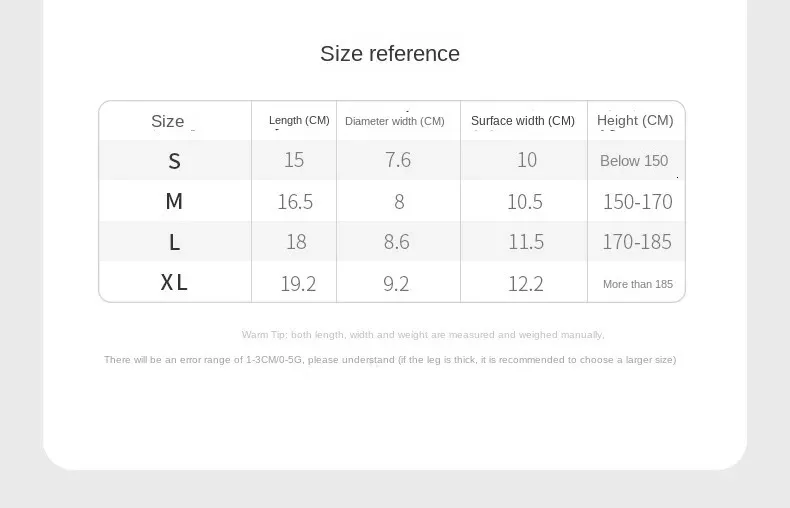The image size is (790, 508).
Task: Click the Surface width (CM) header
Action: tap(523, 121)
